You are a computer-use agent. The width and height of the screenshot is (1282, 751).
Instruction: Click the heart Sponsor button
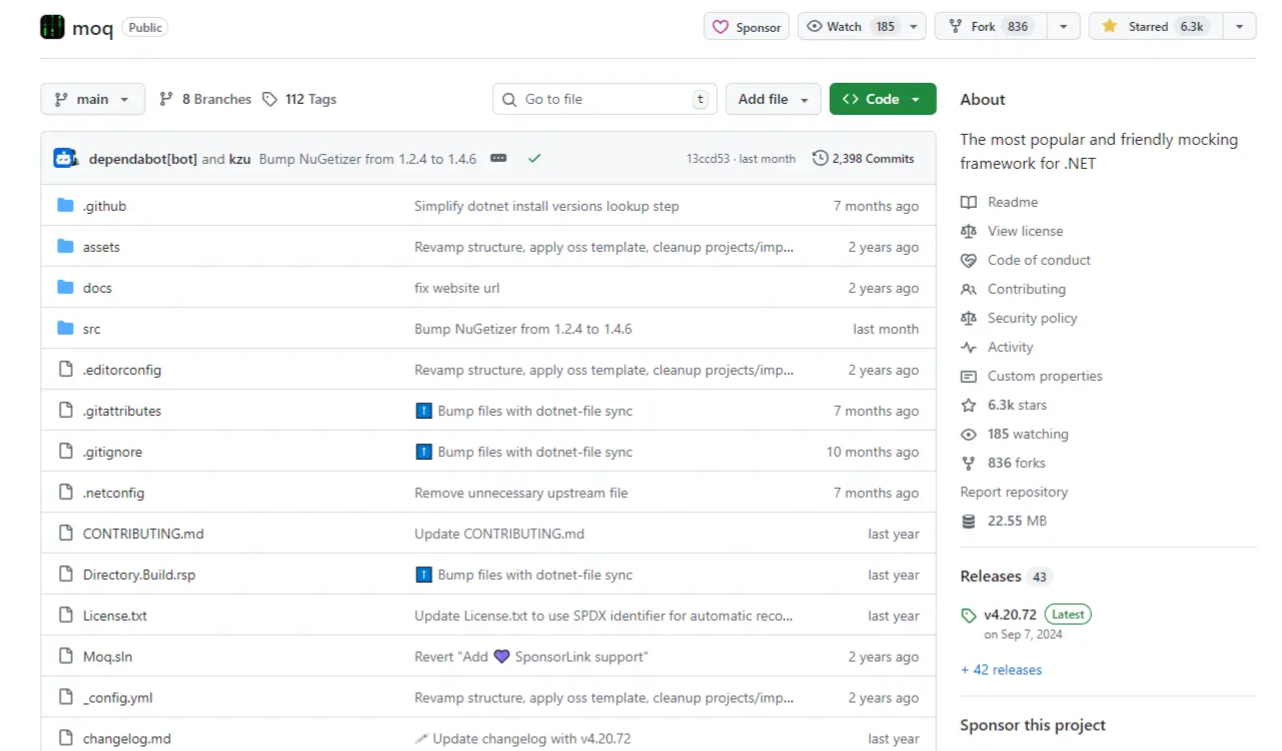coord(746,27)
